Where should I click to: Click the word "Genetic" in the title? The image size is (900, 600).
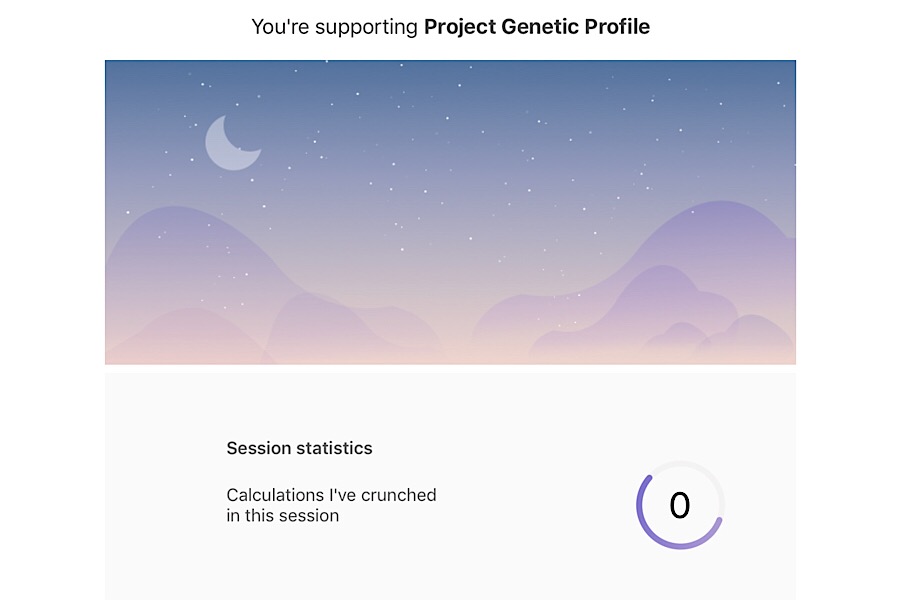pos(524,27)
